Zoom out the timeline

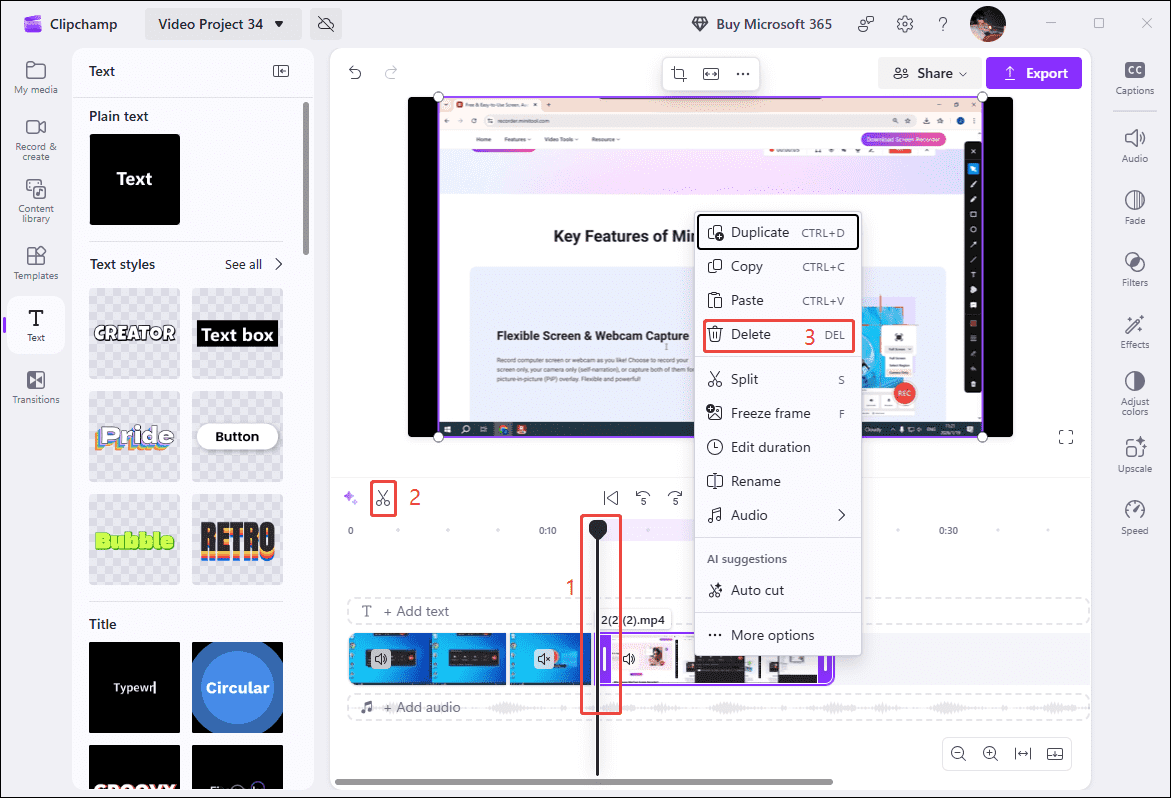[x=959, y=754]
